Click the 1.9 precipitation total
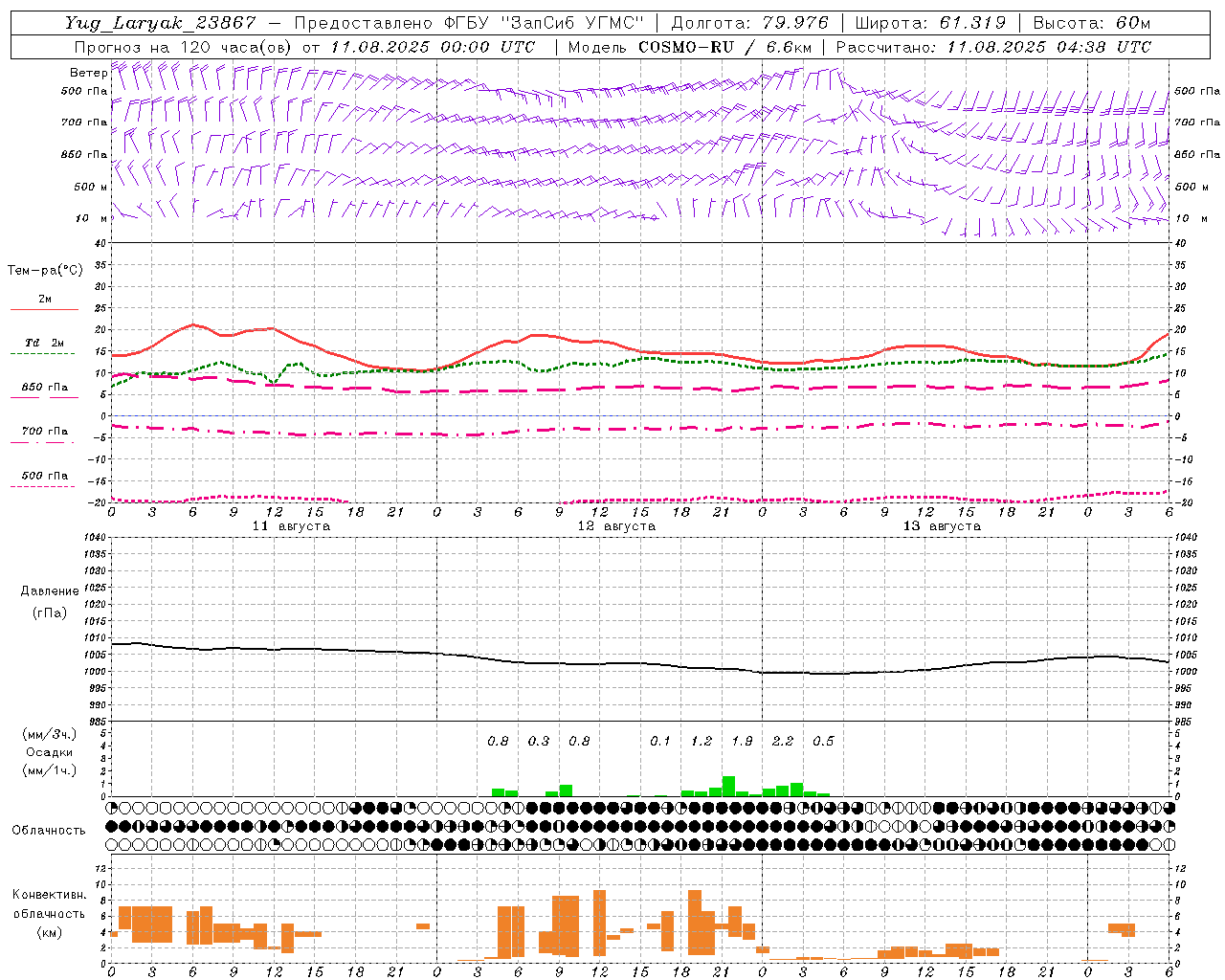Viewport: 1225px width, 980px height. coord(742,741)
